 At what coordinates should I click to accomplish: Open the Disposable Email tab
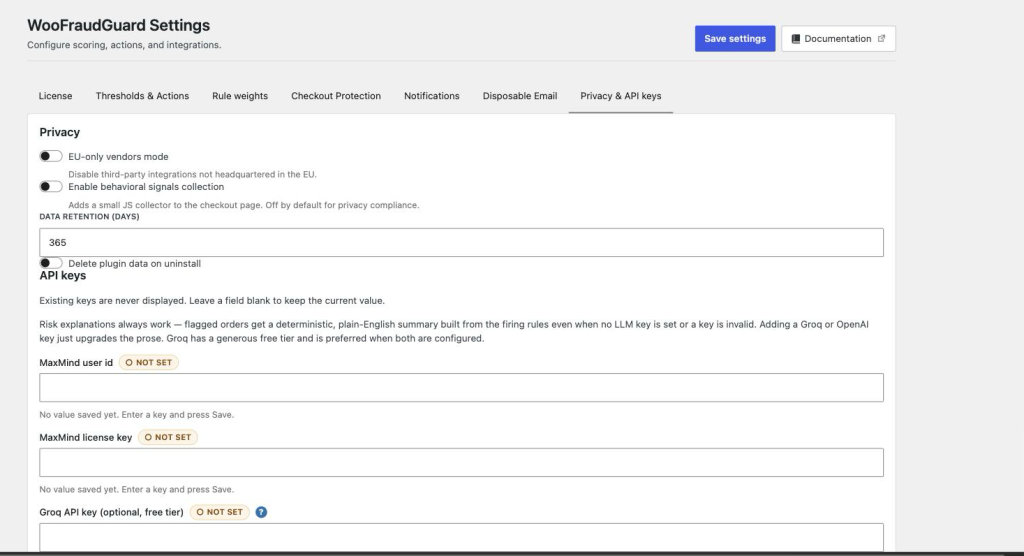coord(520,96)
